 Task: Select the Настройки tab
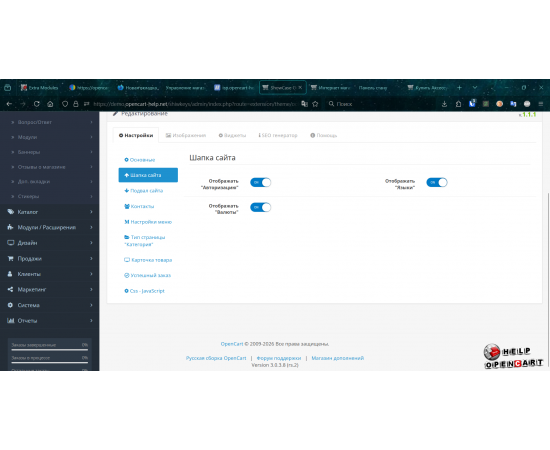[136, 135]
